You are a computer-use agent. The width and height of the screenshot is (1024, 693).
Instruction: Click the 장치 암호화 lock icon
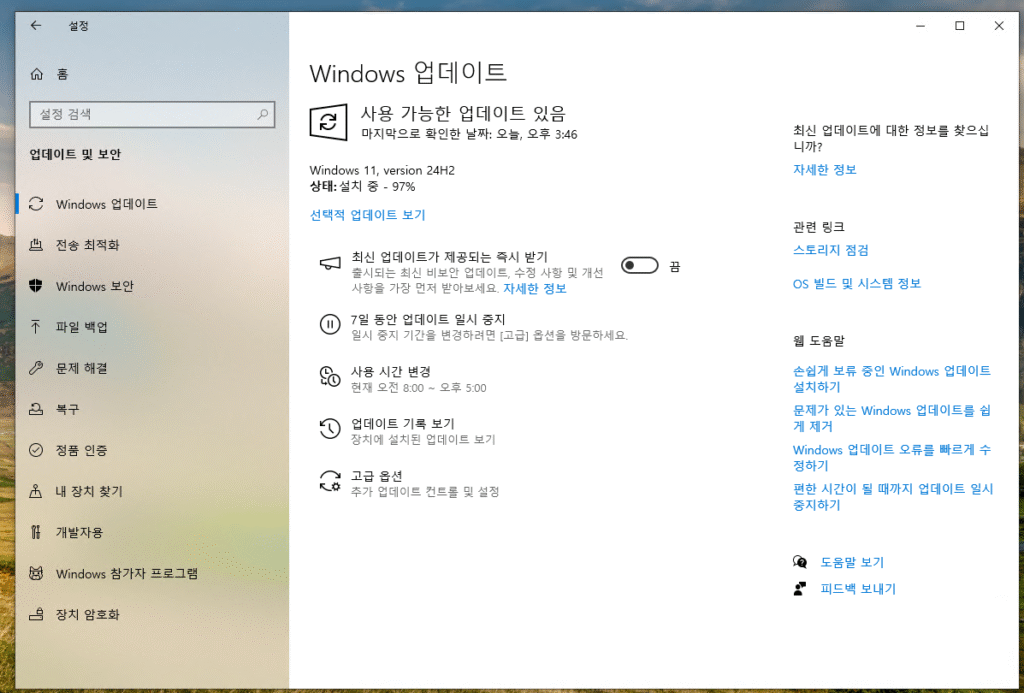coord(37,614)
